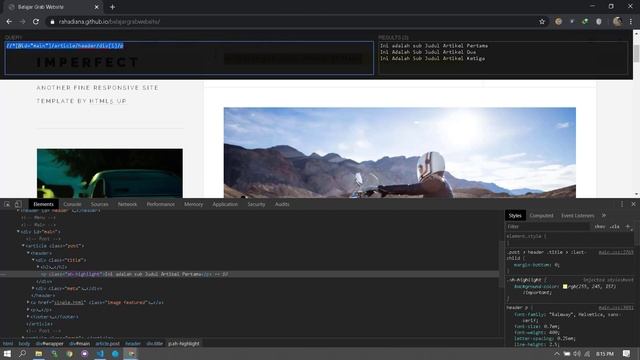Image resolution: width=640 pixels, height=360 pixels.
Task: Click the browser Forward arrow
Action: click(x=22, y=22)
